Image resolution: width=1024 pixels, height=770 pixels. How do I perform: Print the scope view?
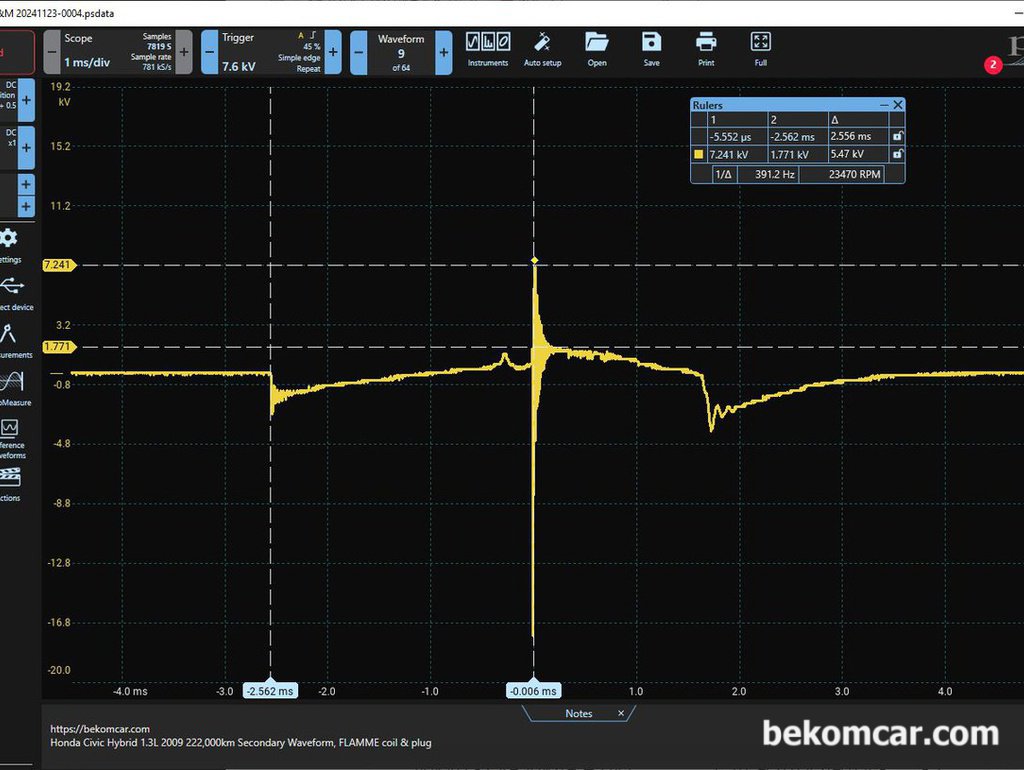point(706,50)
